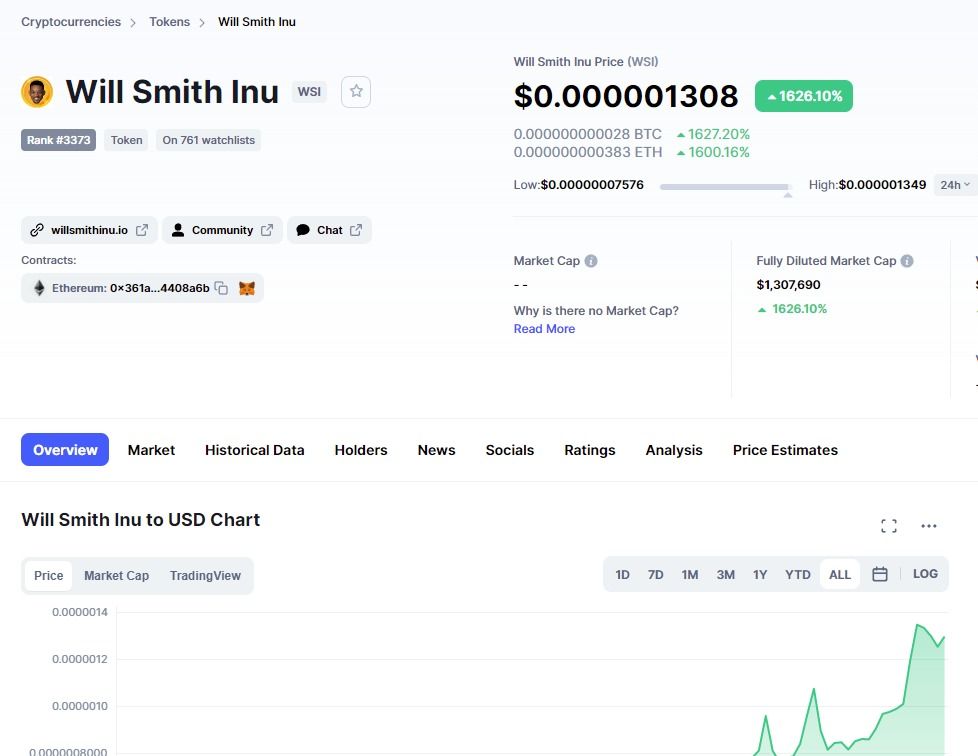The width and height of the screenshot is (978, 756).
Task: Set chart range to 1M
Action: pyautogui.click(x=690, y=574)
